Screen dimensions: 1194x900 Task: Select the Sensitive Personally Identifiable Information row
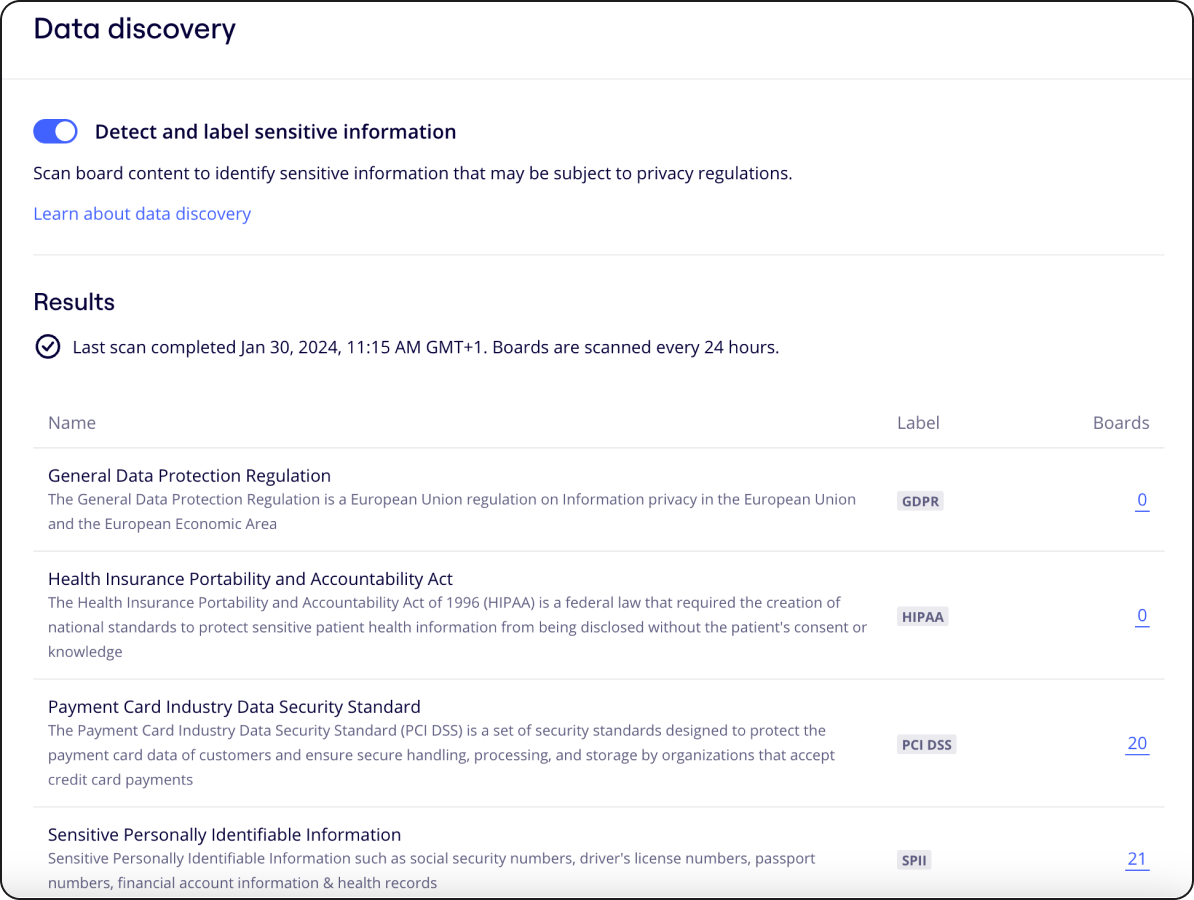(224, 835)
